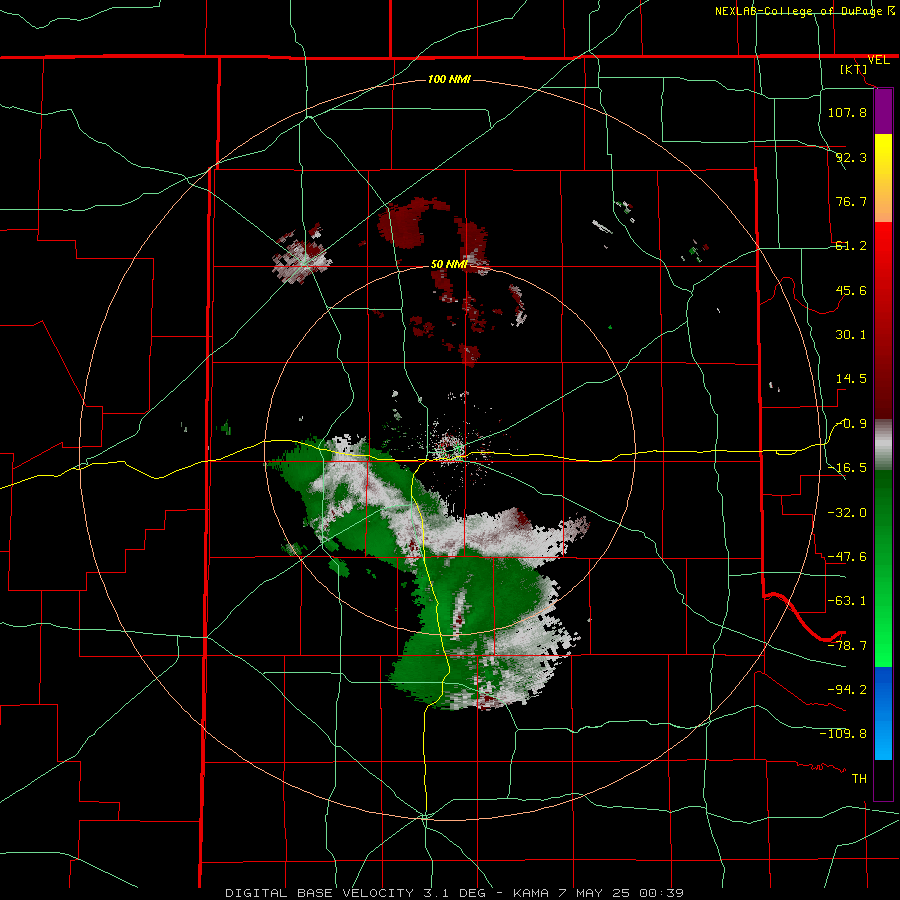Select the 107.8 legend value
This screenshot has width=900, height=900.
click(x=847, y=112)
